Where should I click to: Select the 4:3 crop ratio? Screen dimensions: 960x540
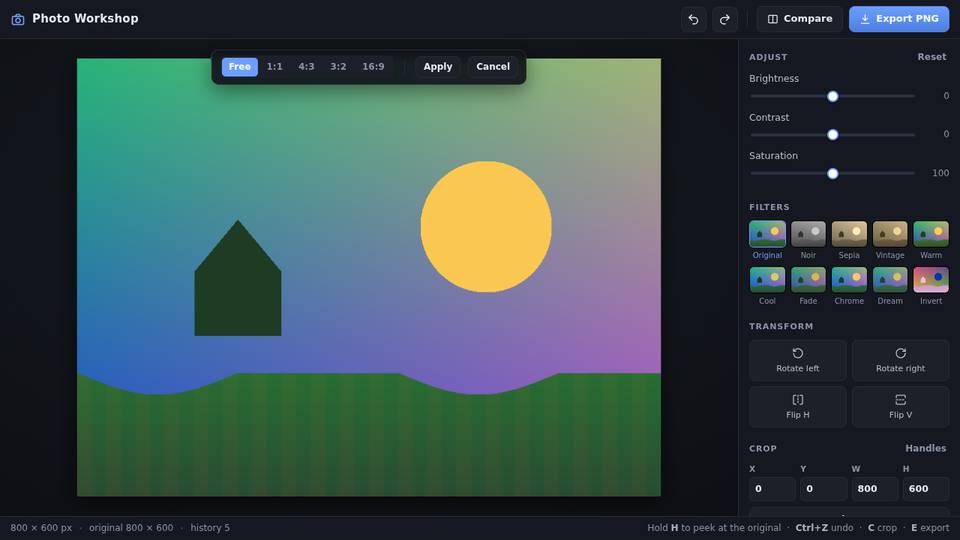tap(306, 67)
